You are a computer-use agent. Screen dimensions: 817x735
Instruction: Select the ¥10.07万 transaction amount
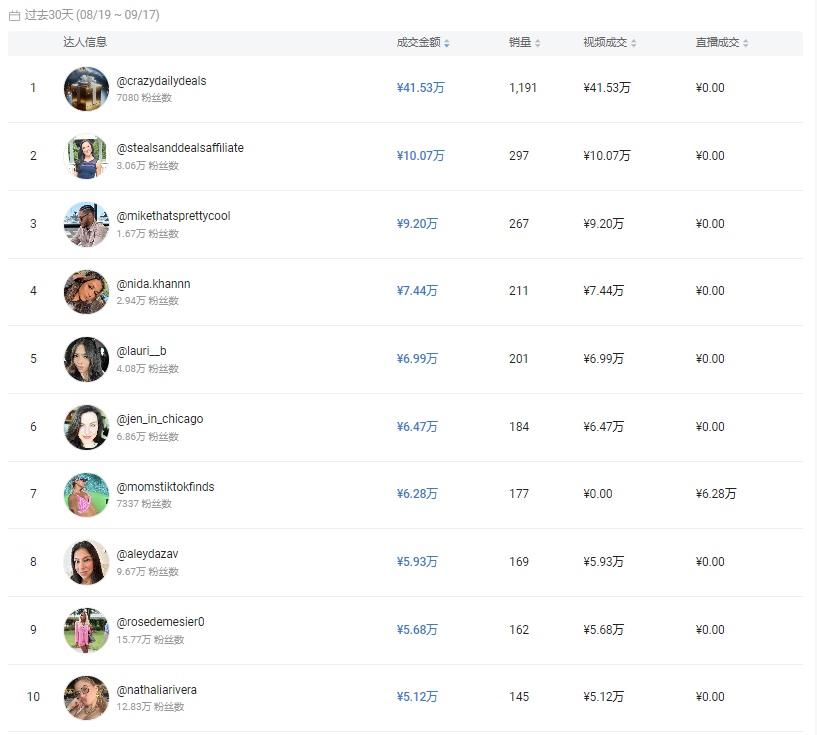(420, 156)
